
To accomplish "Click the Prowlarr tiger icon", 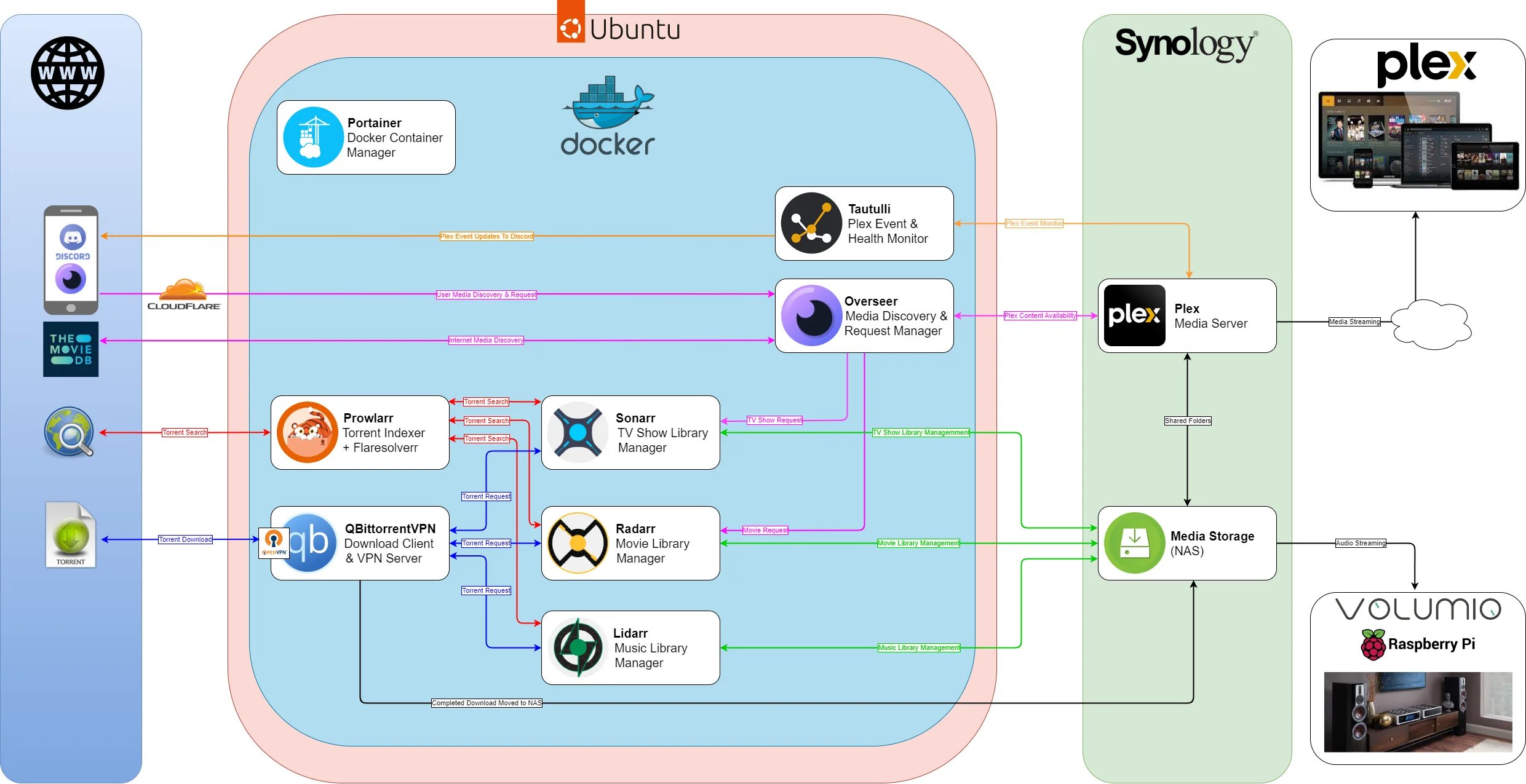I will pyautogui.click(x=307, y=432).
